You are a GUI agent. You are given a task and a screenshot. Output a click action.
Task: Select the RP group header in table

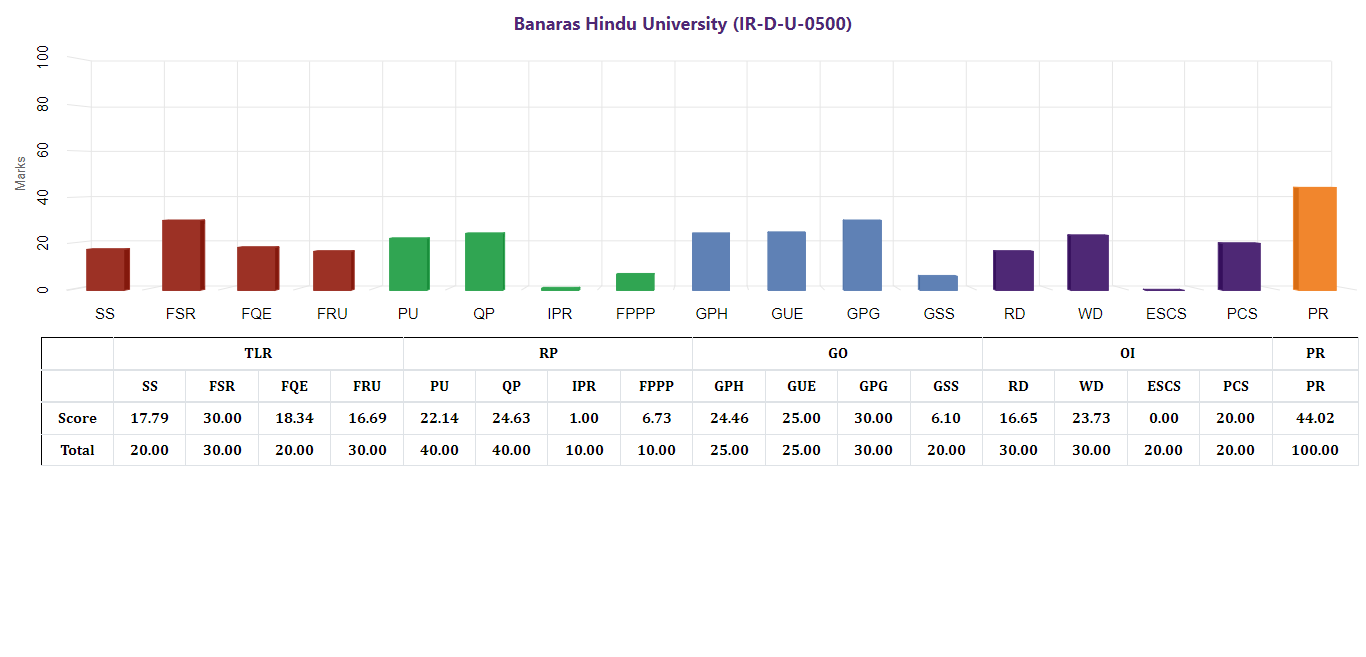tap(548, 353)
